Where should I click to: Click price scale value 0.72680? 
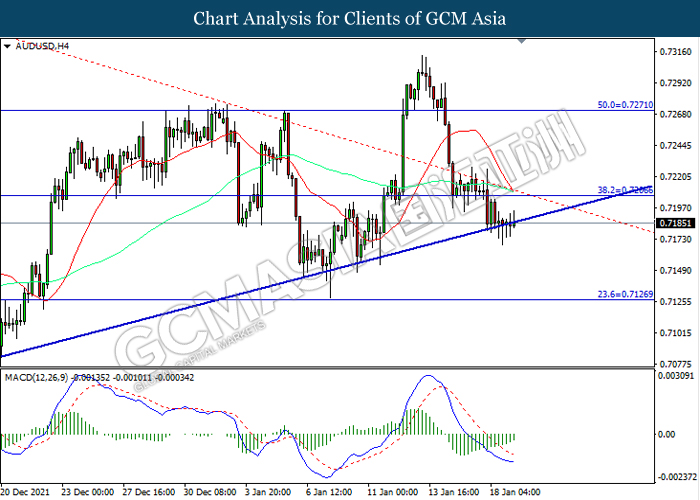[675, 114]
